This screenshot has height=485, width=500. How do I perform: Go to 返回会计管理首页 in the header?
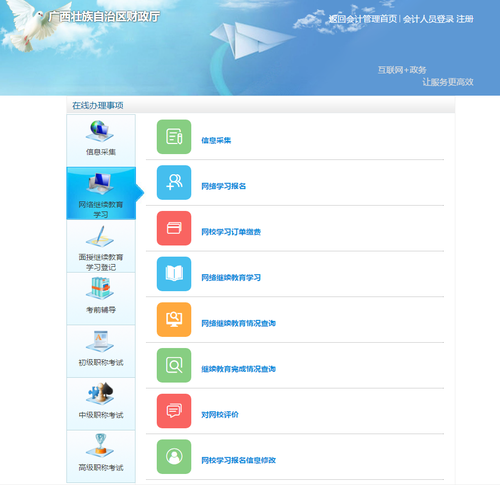pos(363,19)
